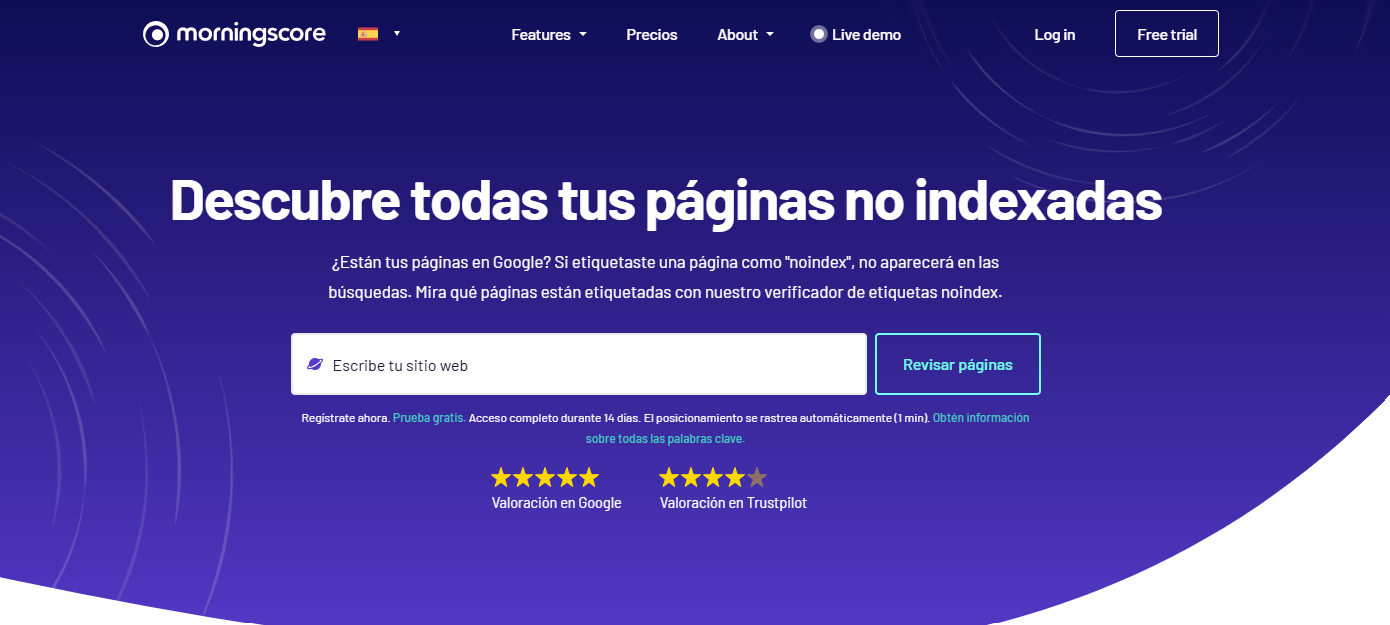Click the Live demo circle indicator icon
The image size is (1390, 625).
tap(819, 35)
